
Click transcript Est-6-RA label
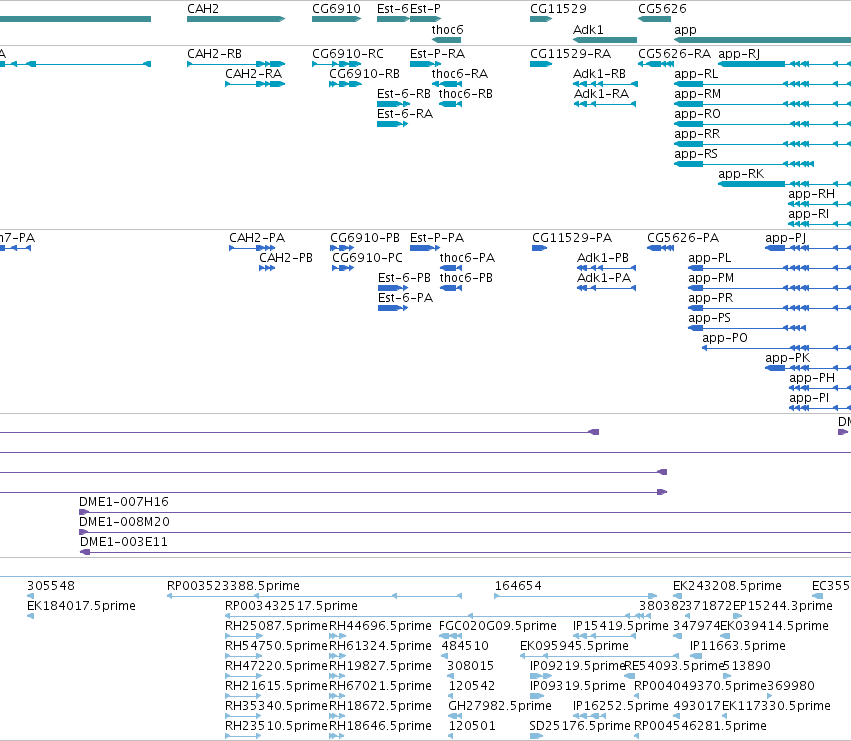point(405,114)
